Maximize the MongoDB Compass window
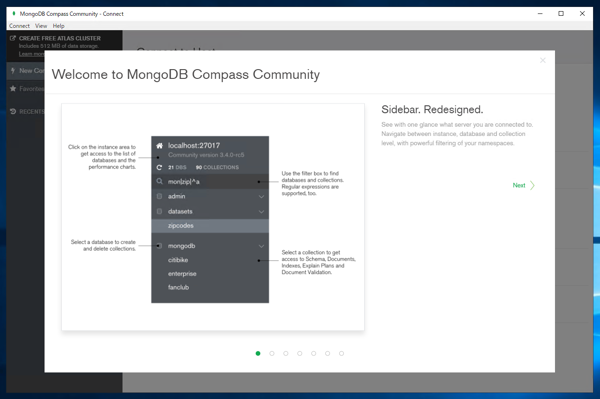 point(561,13)
